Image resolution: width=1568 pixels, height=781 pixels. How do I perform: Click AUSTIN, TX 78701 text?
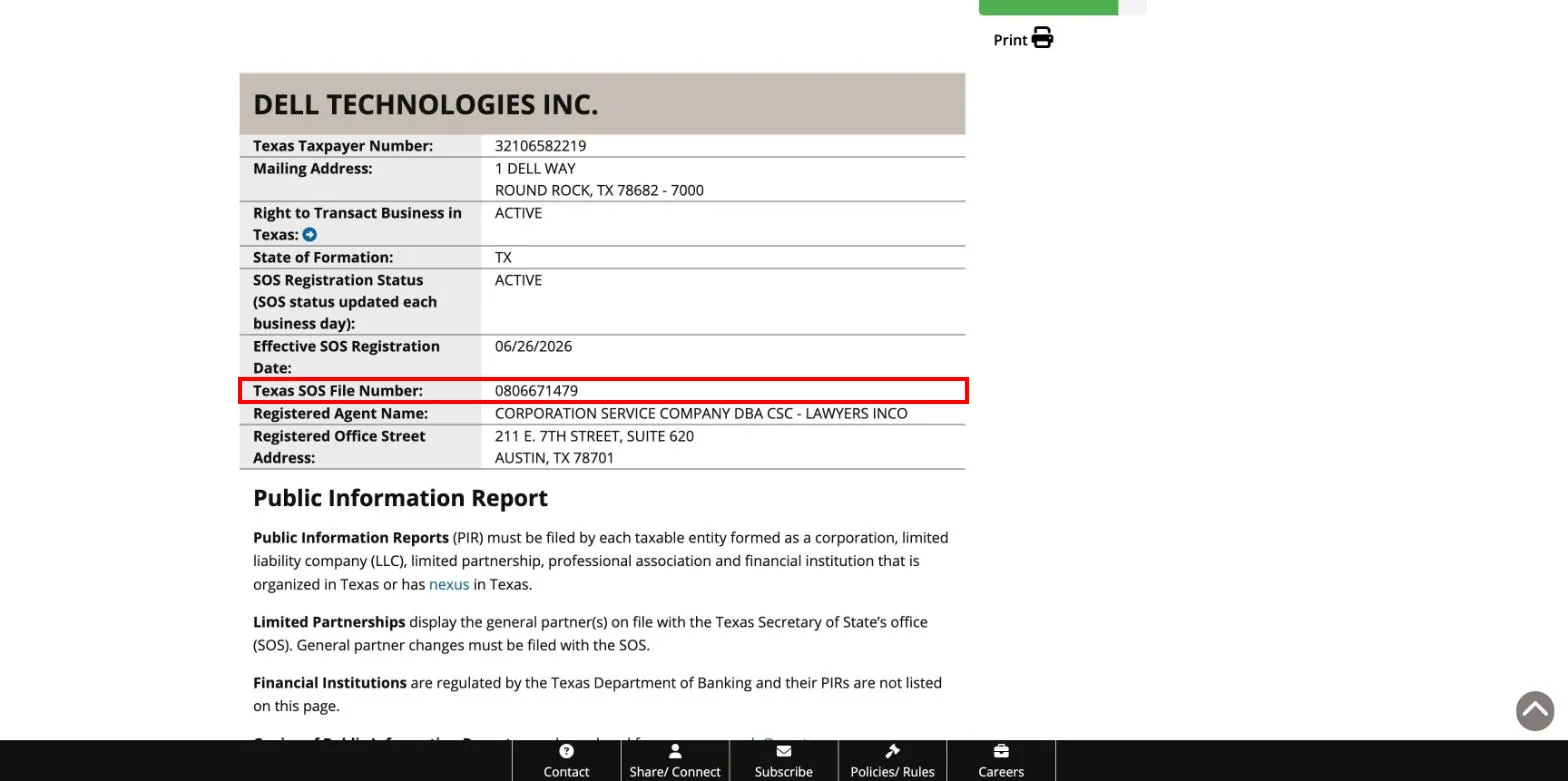tap(554, 458)
